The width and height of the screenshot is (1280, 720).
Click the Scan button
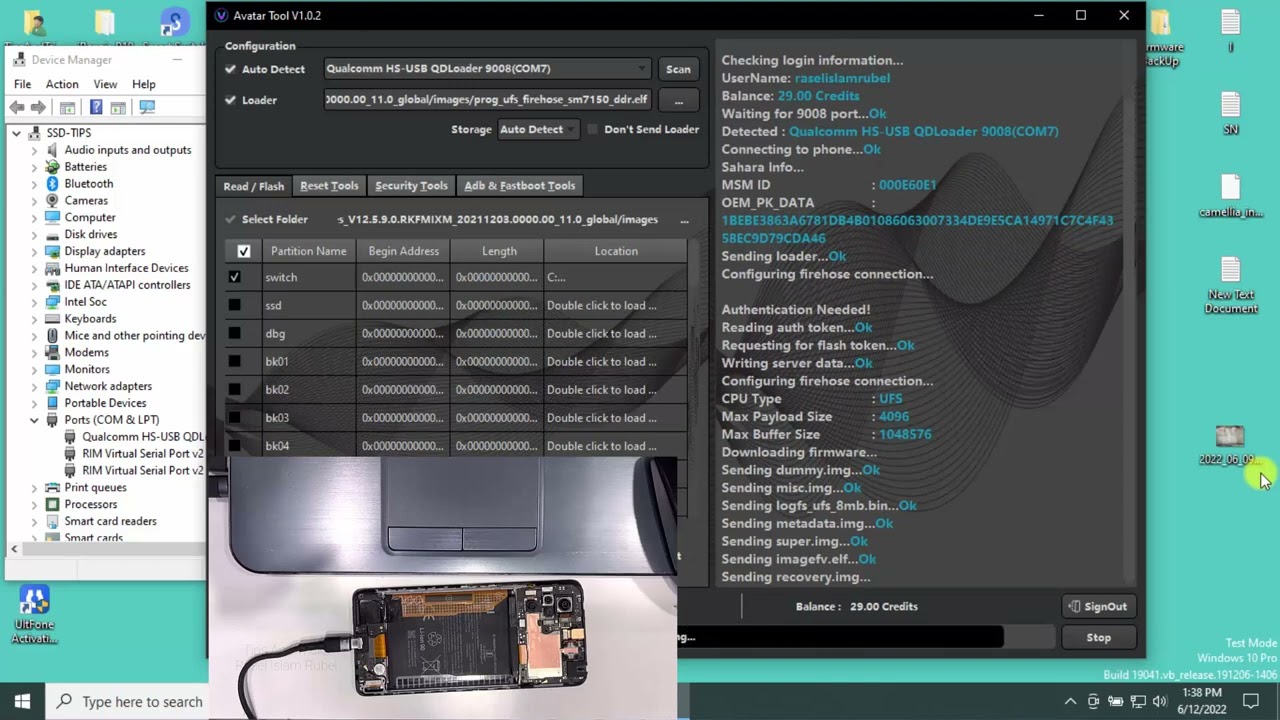(678, 69)
